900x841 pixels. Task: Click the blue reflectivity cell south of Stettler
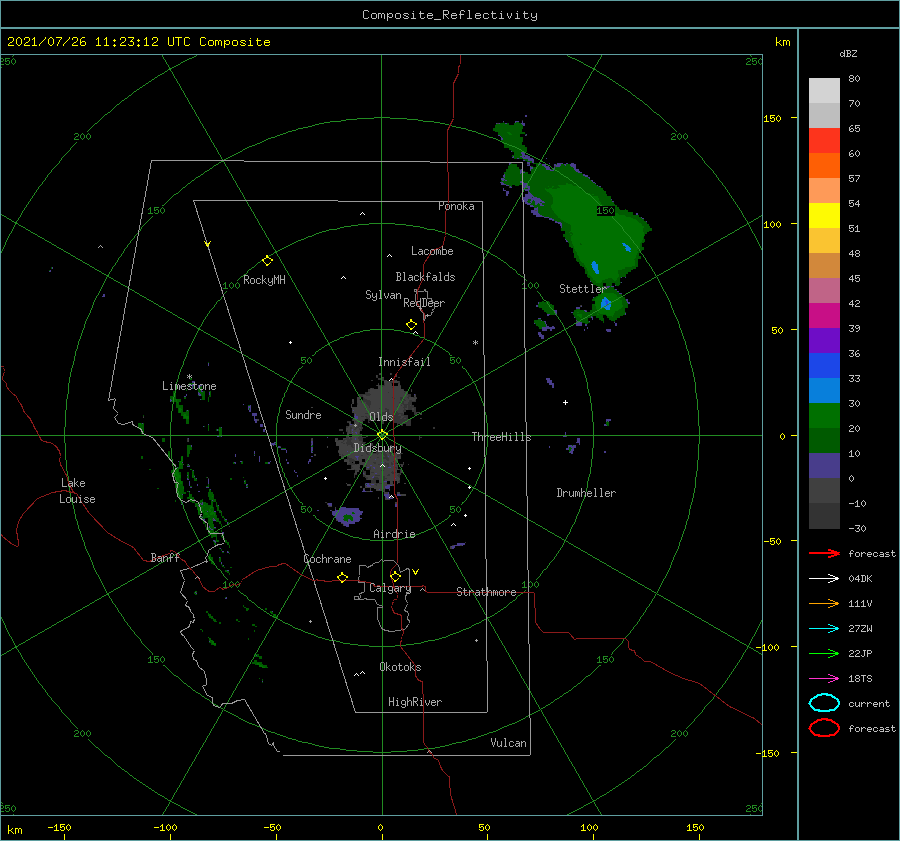(606, 303)
